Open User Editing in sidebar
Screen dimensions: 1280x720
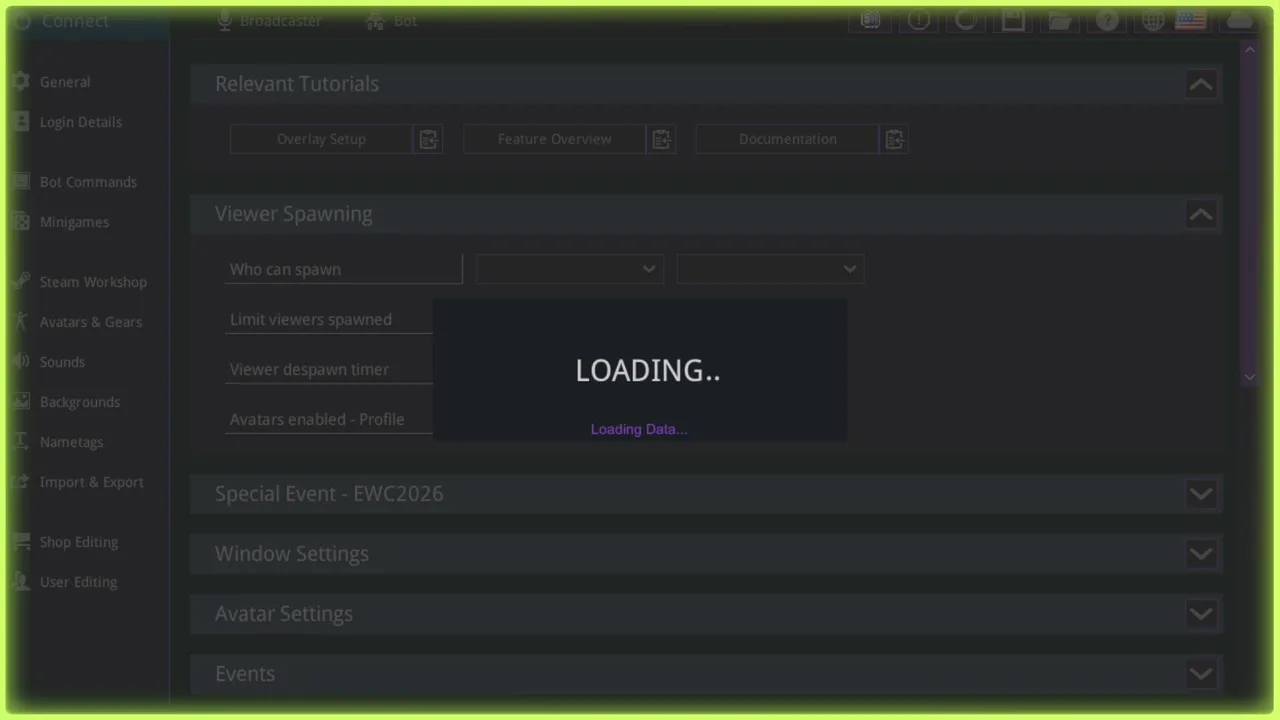click(x=78, y=582)
